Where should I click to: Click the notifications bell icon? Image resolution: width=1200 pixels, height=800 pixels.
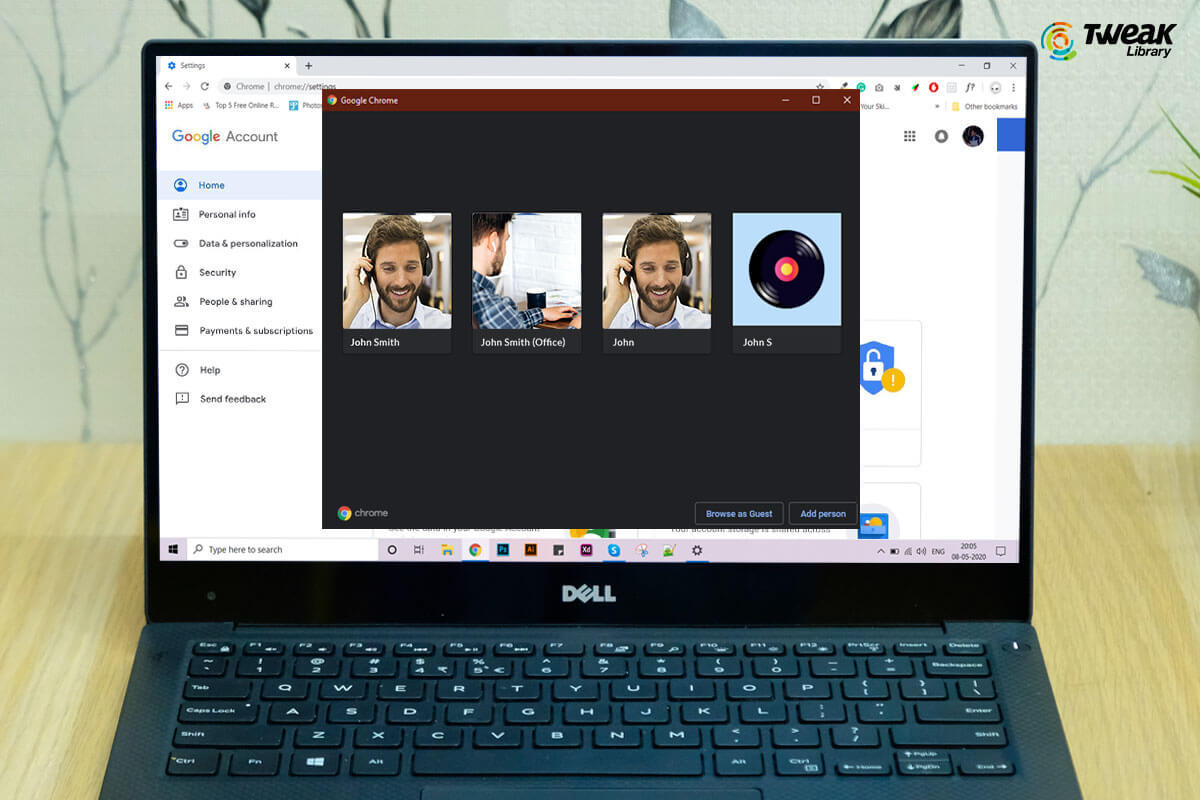pyautogui.click(x=941, y=136)
